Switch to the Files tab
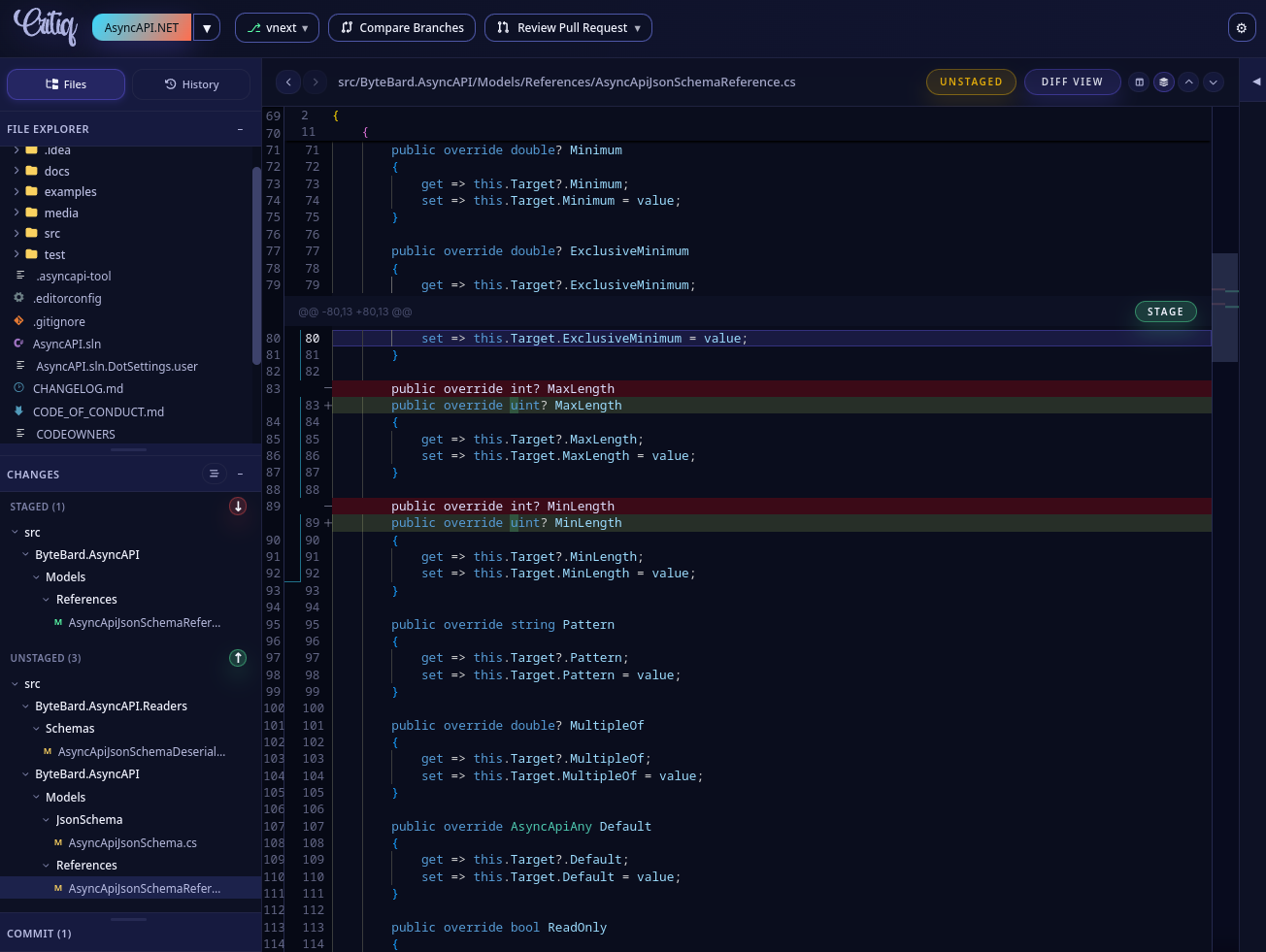Screen dimensions: 1266x952 [65, 84]
